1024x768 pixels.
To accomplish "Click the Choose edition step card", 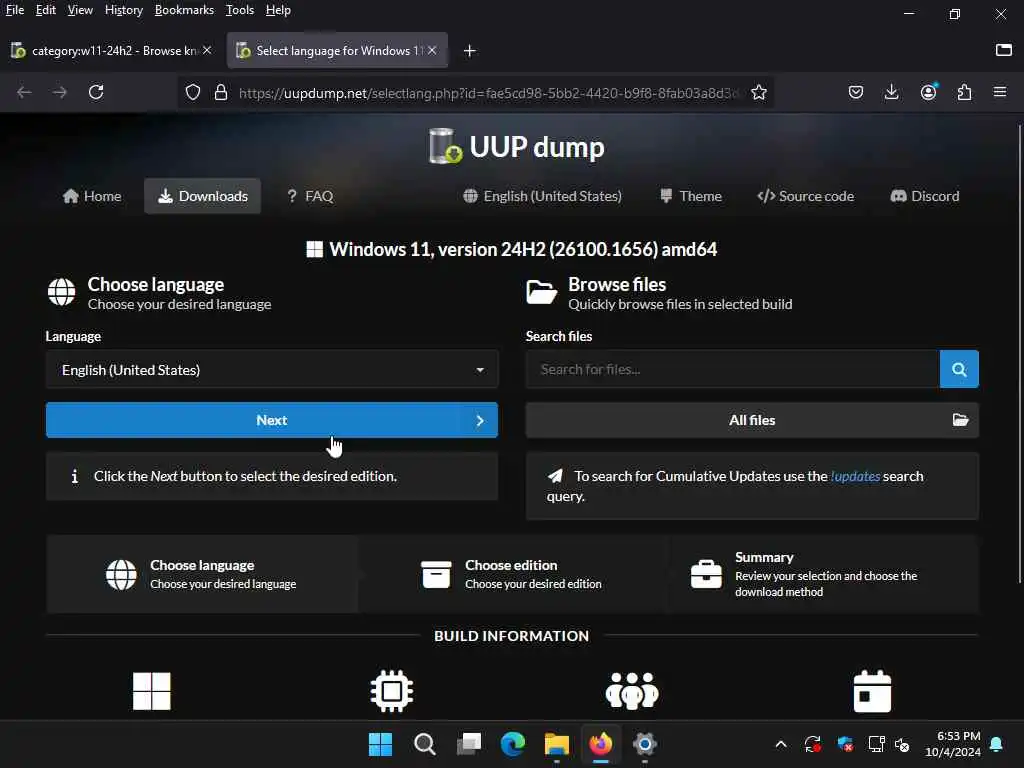I will 513,574.
